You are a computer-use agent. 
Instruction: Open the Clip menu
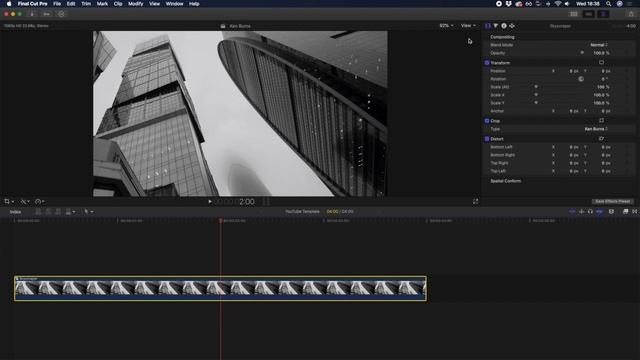click(118, 4)
